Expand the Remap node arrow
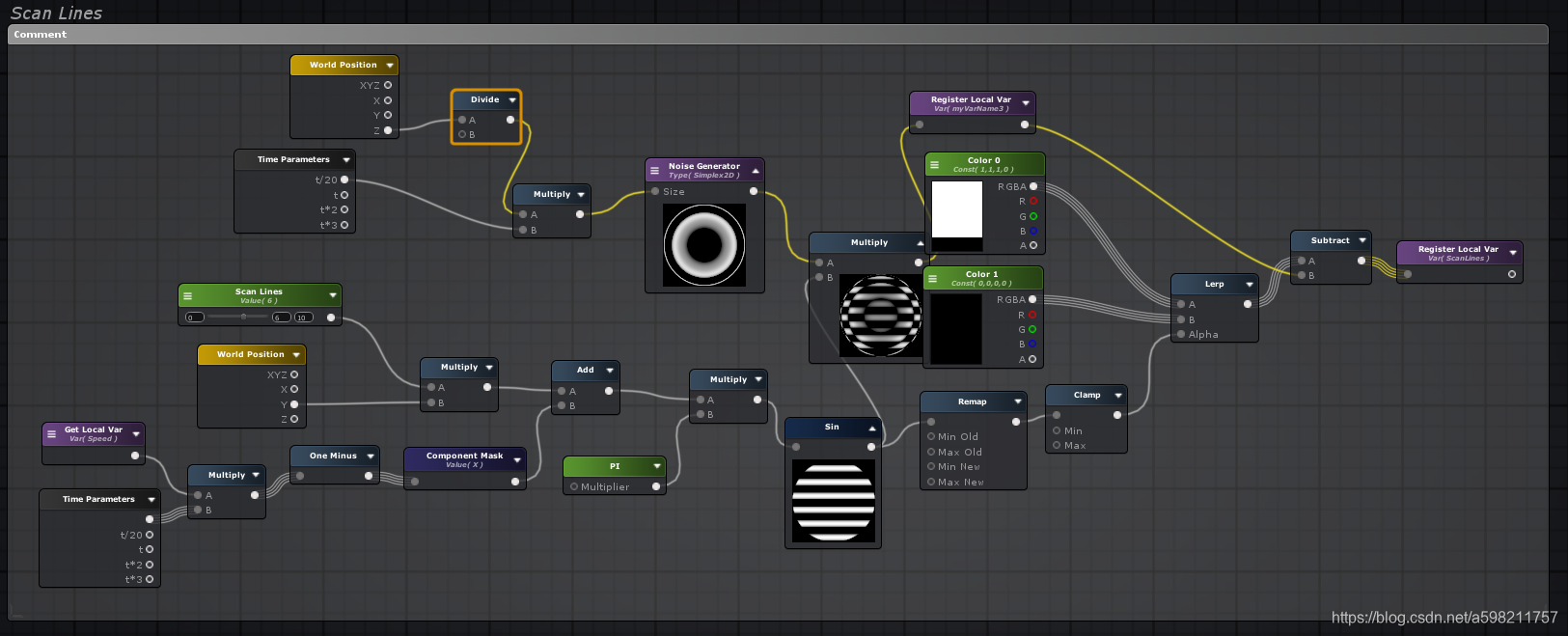This screenshot has height=636, width=1568. click(1018, 401)
